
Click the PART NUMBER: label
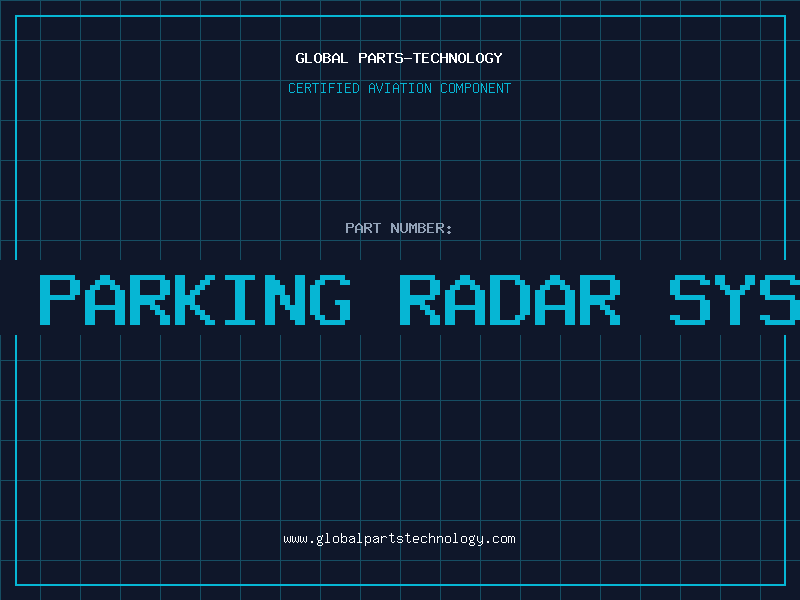point(399,228)
